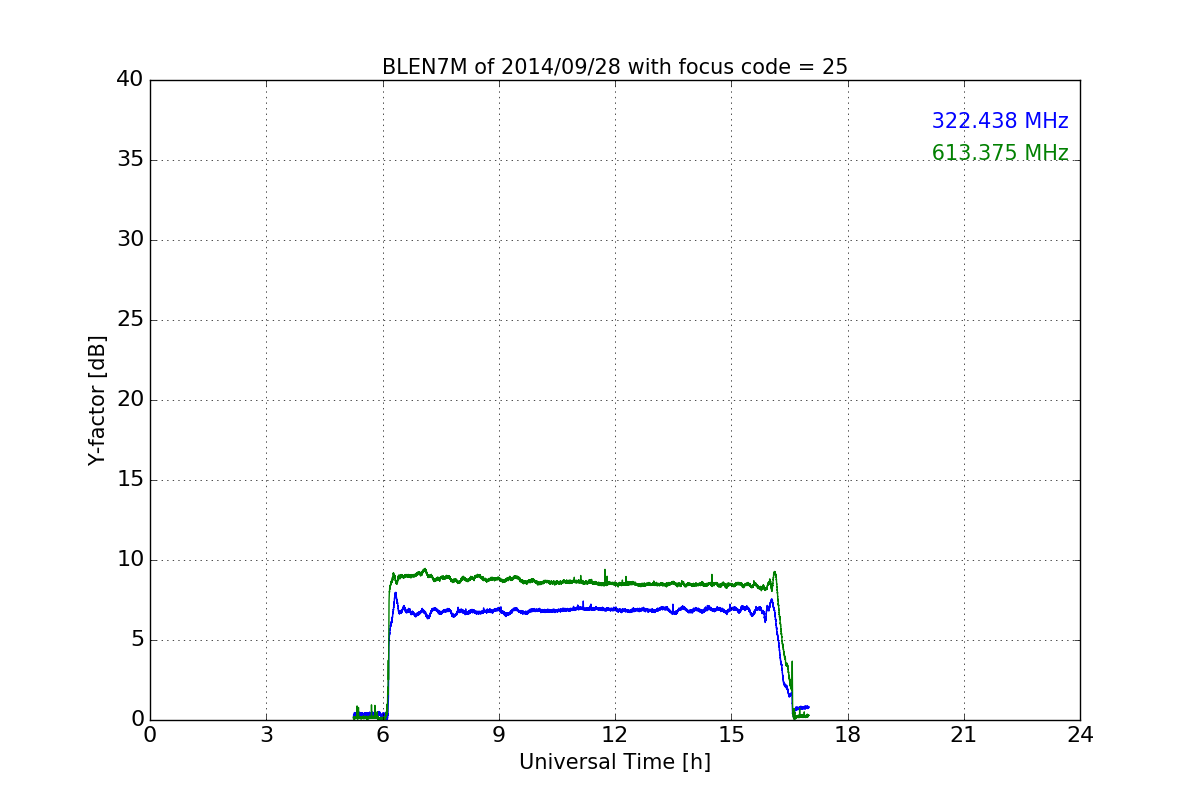Click the y-axis tick label 5

coord(136,640)
